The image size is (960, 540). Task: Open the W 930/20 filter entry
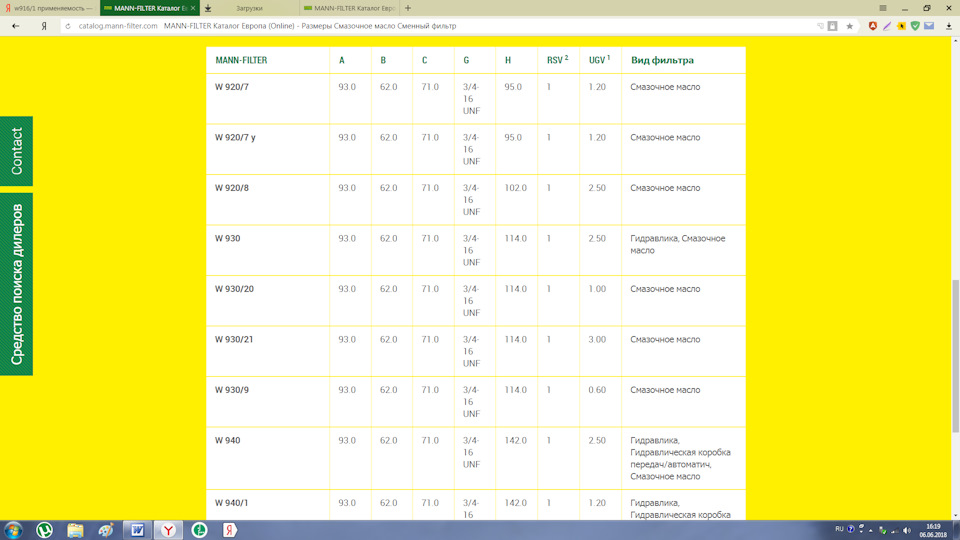click(x=234, y=289)
